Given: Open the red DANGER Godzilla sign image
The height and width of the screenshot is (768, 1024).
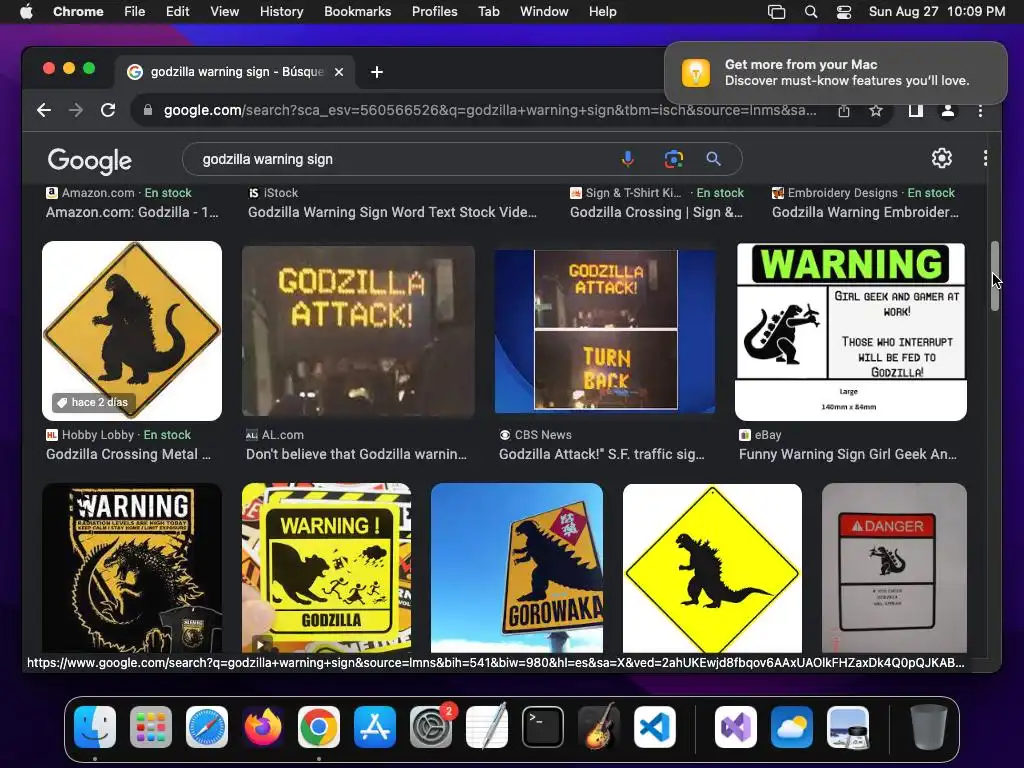Looking at the screenshot, I should click(894, 568).
